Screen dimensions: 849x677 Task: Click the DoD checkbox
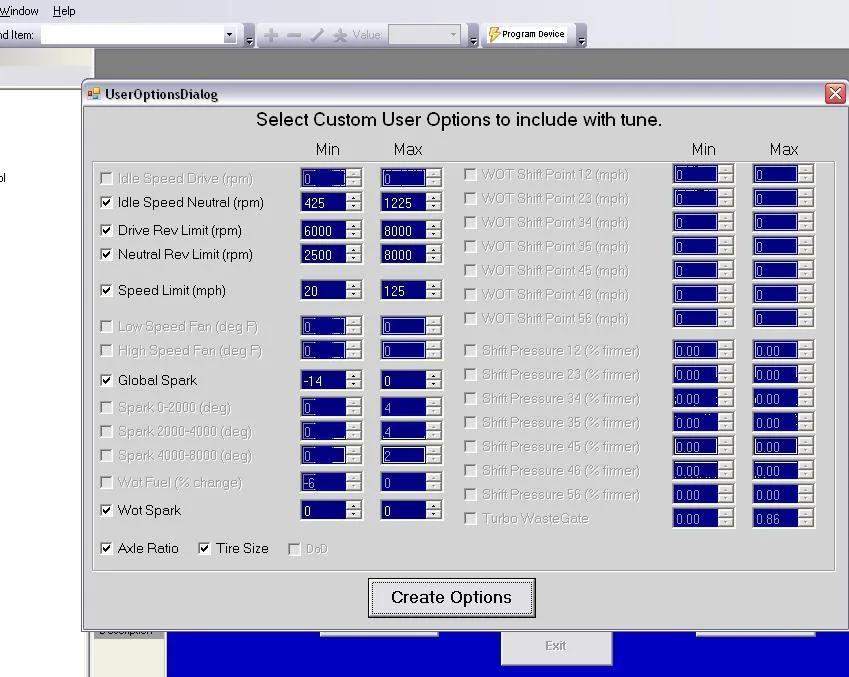(x=294, y=549)
